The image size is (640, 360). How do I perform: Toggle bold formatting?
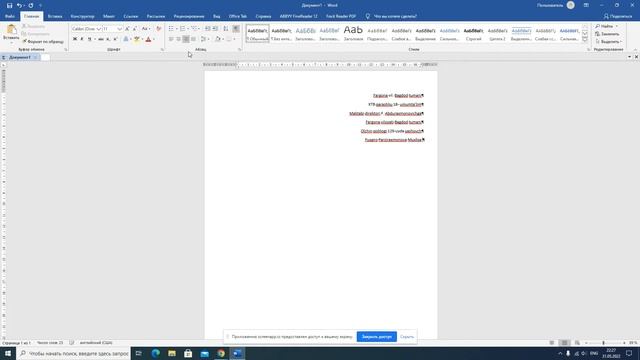pos(75,39)
